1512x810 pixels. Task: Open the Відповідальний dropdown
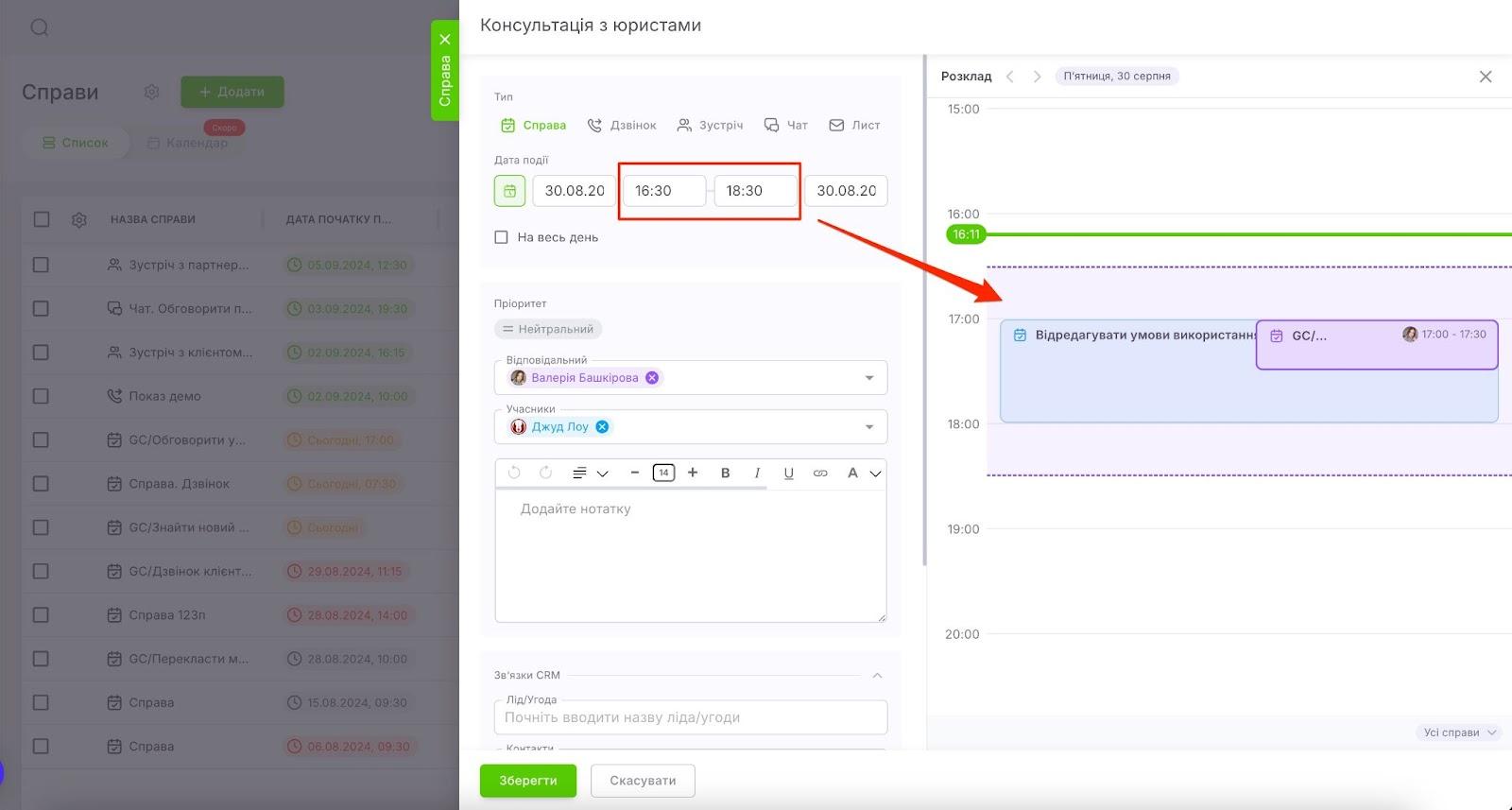[869, 378]
